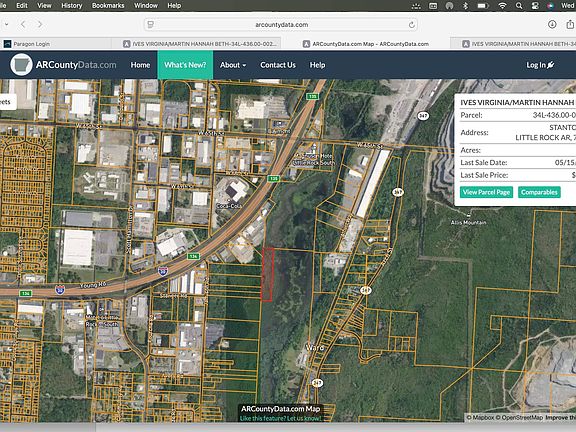This screenshot has width=576, height=432.
Task: Click the battery status icon
Action: point(483,6)
